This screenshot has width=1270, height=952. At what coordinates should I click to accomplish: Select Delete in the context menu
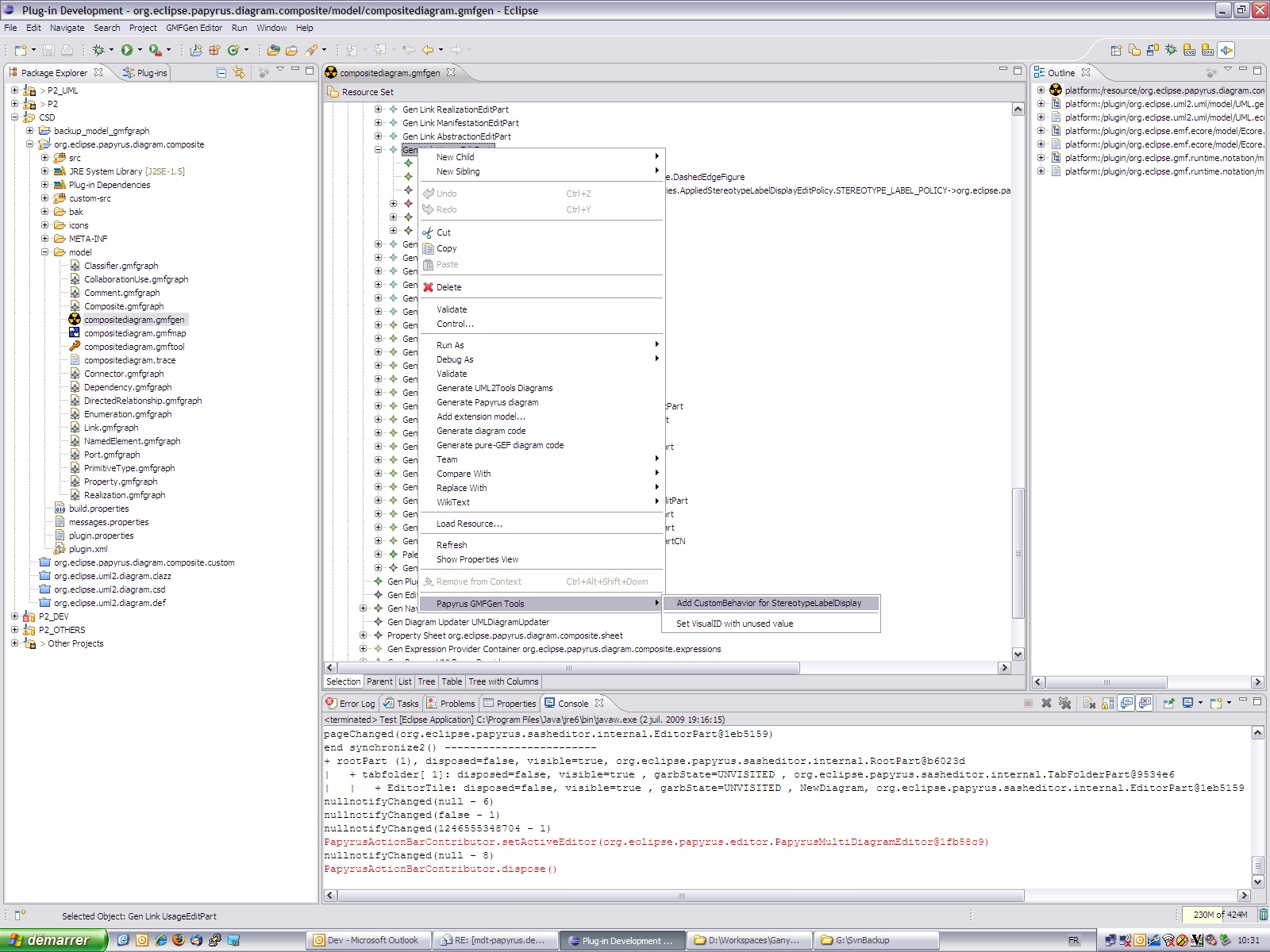coord(541,287)
